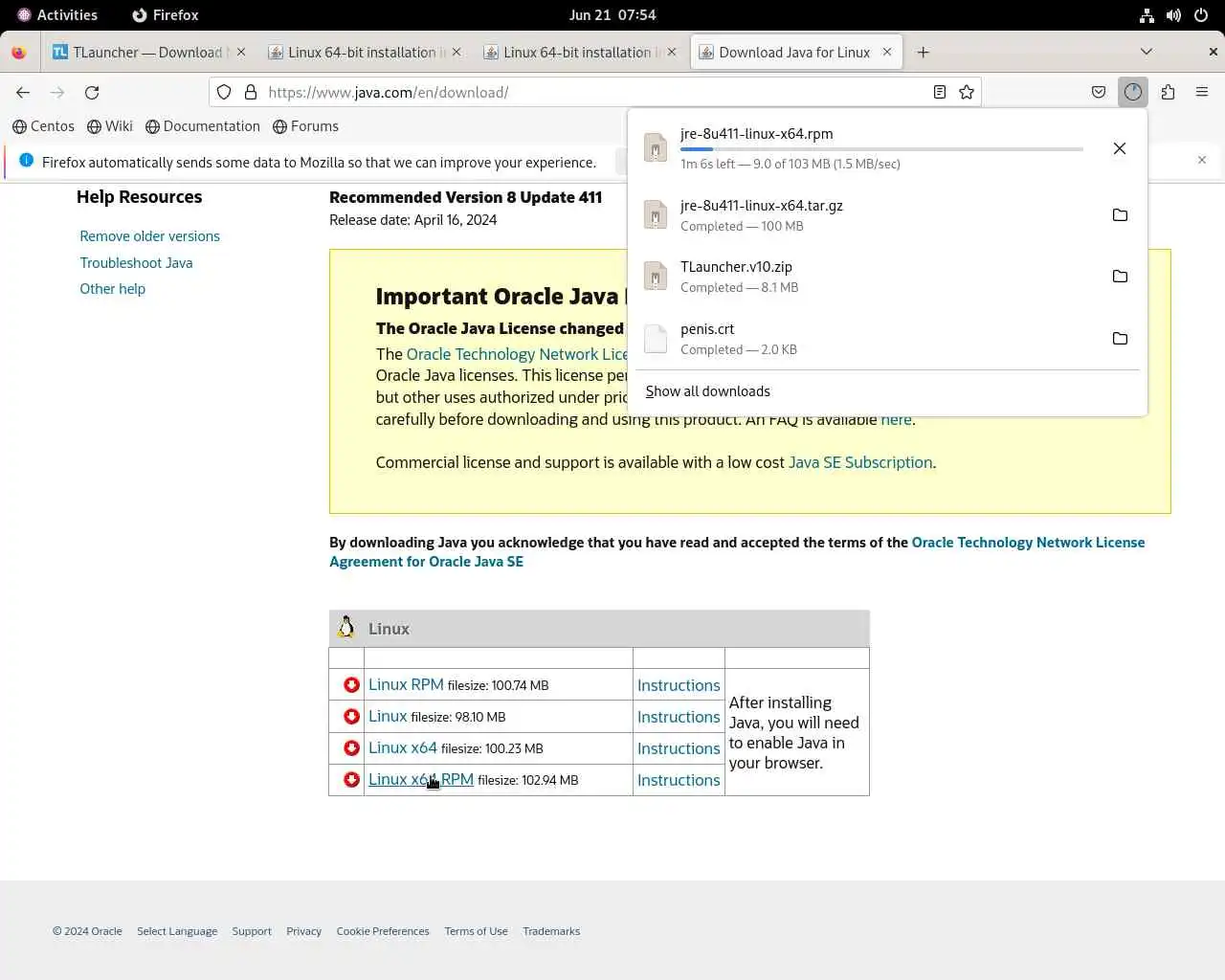Screen dimensions: 1225x980
Task: Open Remove older versions link
Action: pos(149,236)
